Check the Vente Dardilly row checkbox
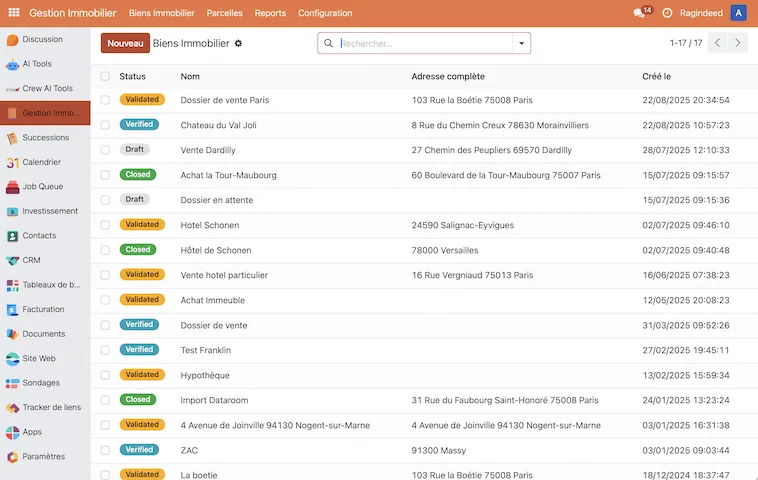Image resolution: width=758 pixels, height=480 pixels. pyautogui.click(x=105, y=150)
